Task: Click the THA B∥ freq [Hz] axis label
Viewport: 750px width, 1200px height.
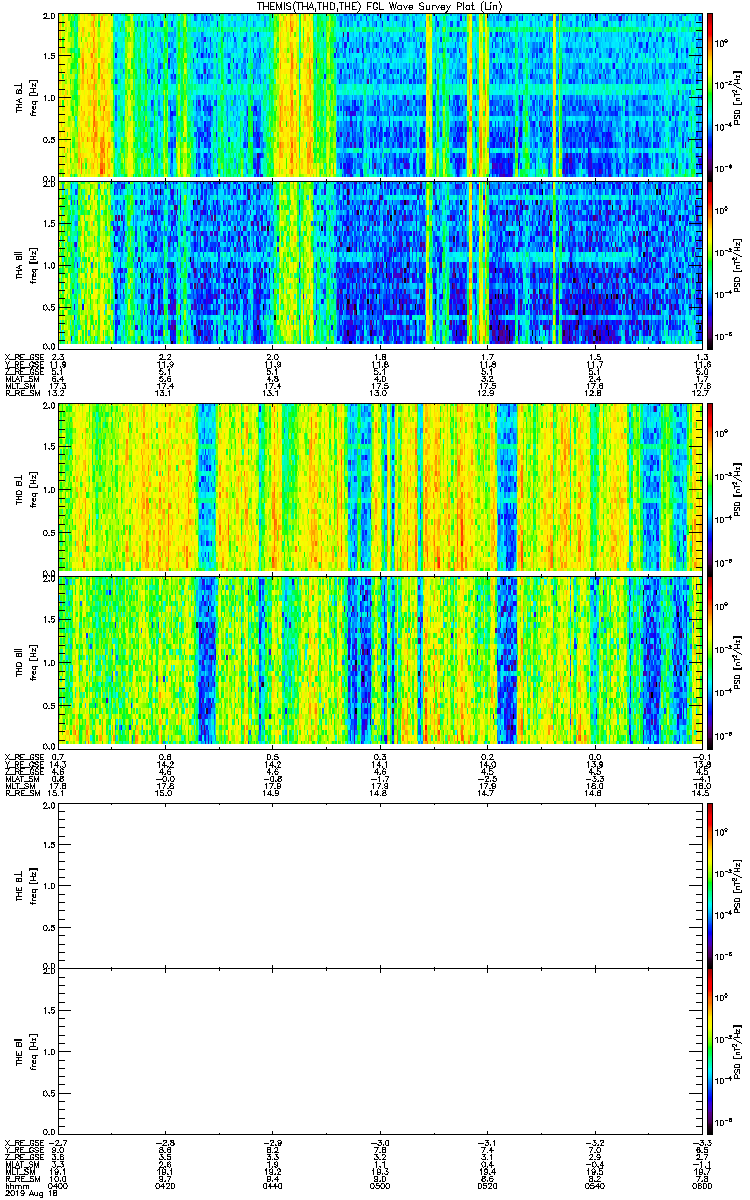Action: [32, 264]
